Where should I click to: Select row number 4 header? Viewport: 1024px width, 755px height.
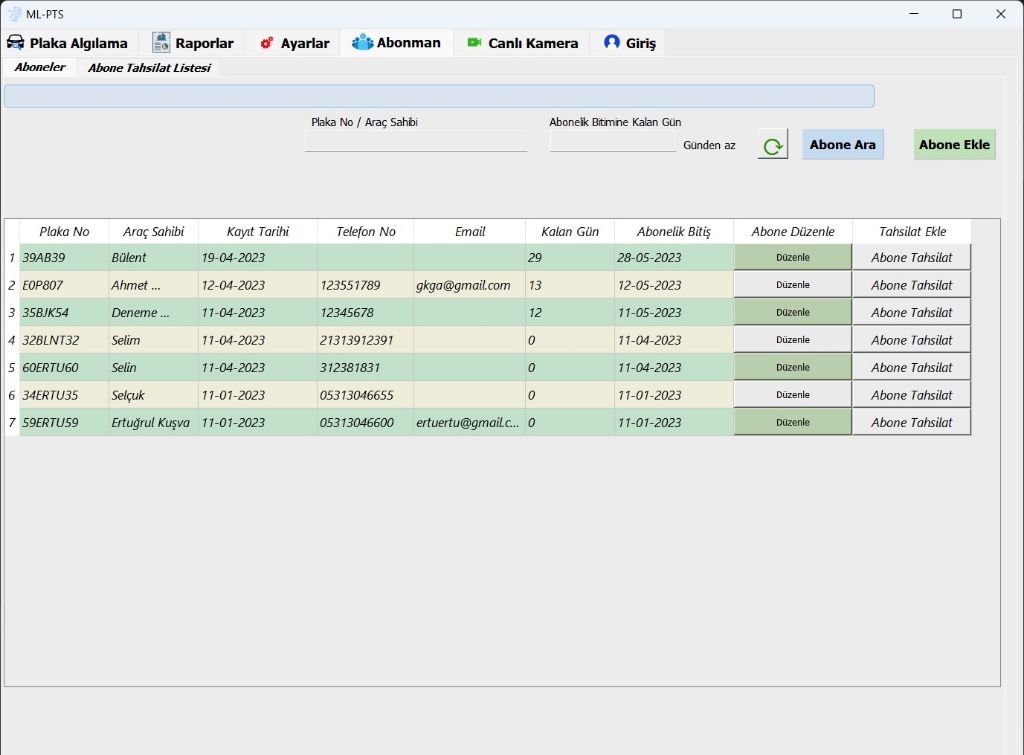[12, 340]
